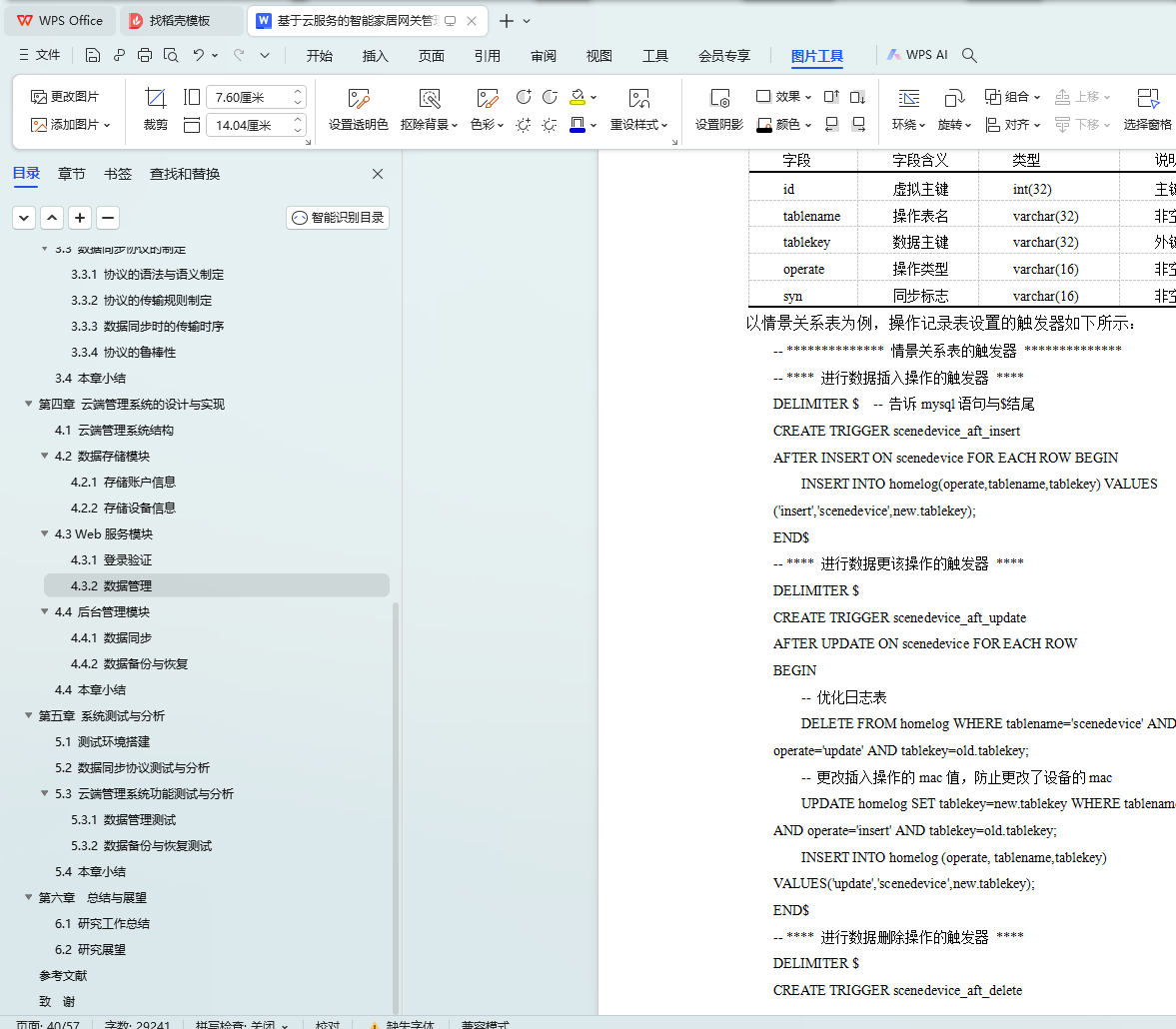Image resolution: width=1176 pixels, height=1029 pixels.
Task: Click the outline demote level minus button
Action: (108, 218)
